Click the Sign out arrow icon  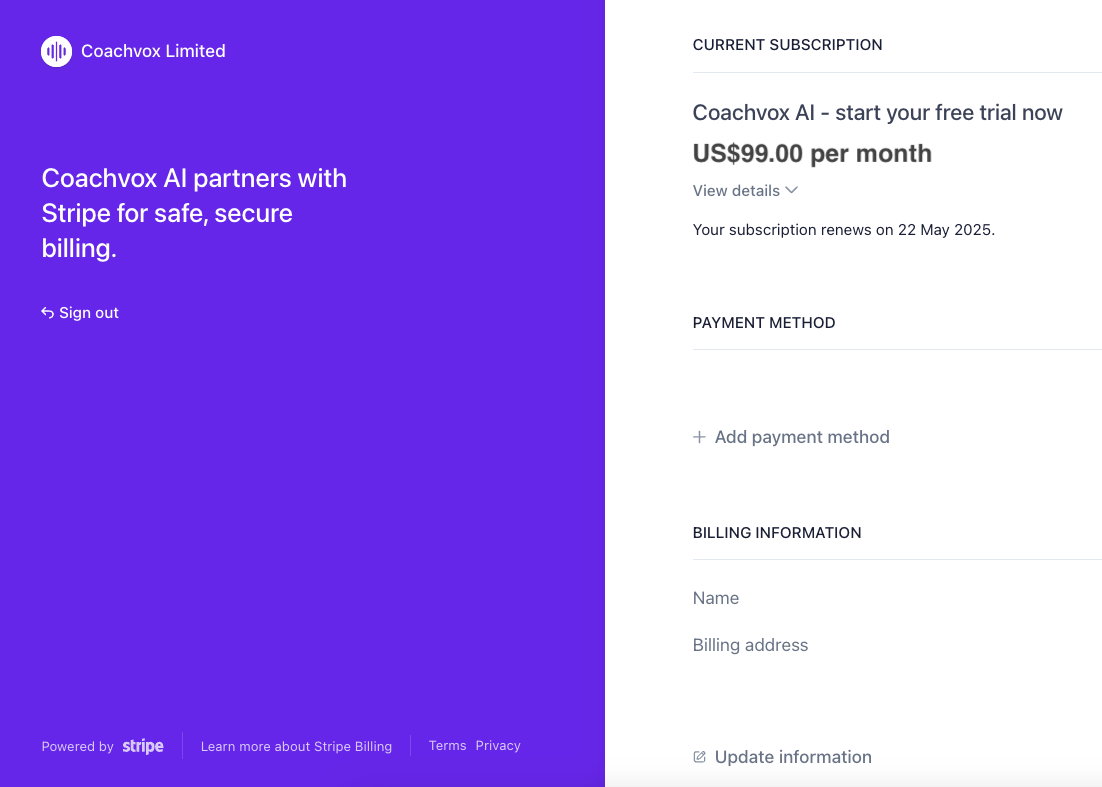pos(47,313)
